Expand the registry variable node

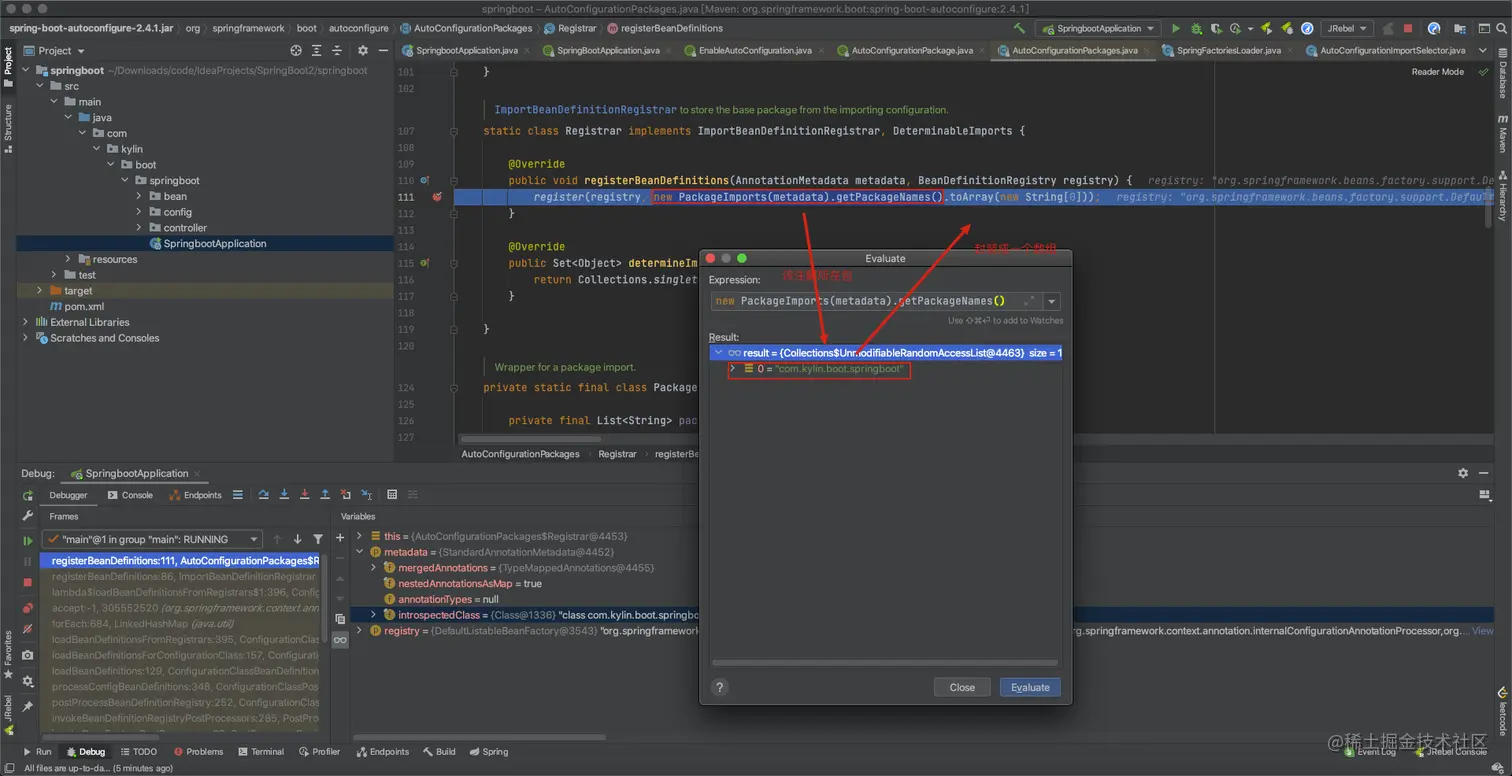[360, 631]
